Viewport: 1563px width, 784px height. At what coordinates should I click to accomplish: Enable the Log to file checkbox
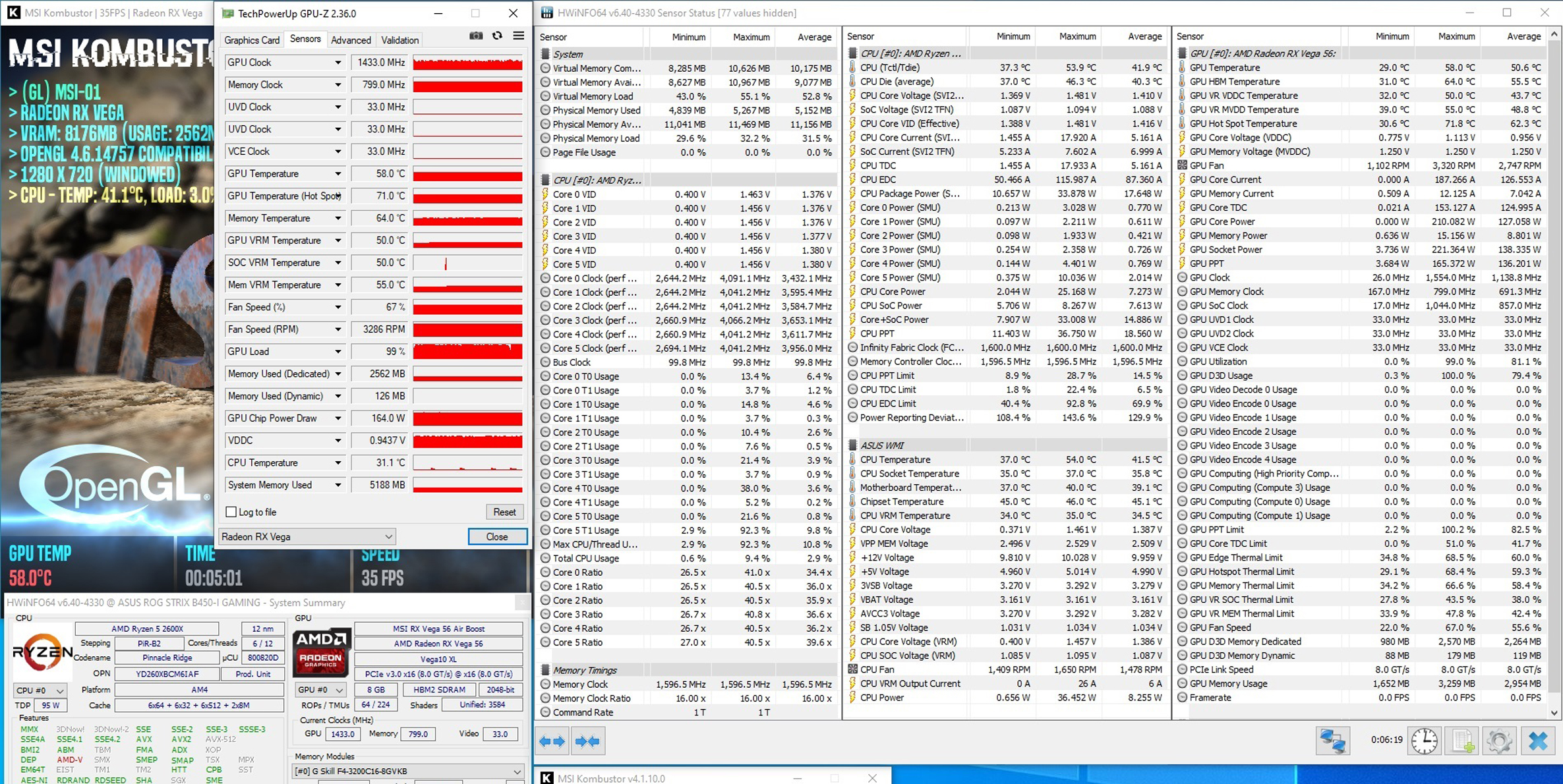coord(231,512)
